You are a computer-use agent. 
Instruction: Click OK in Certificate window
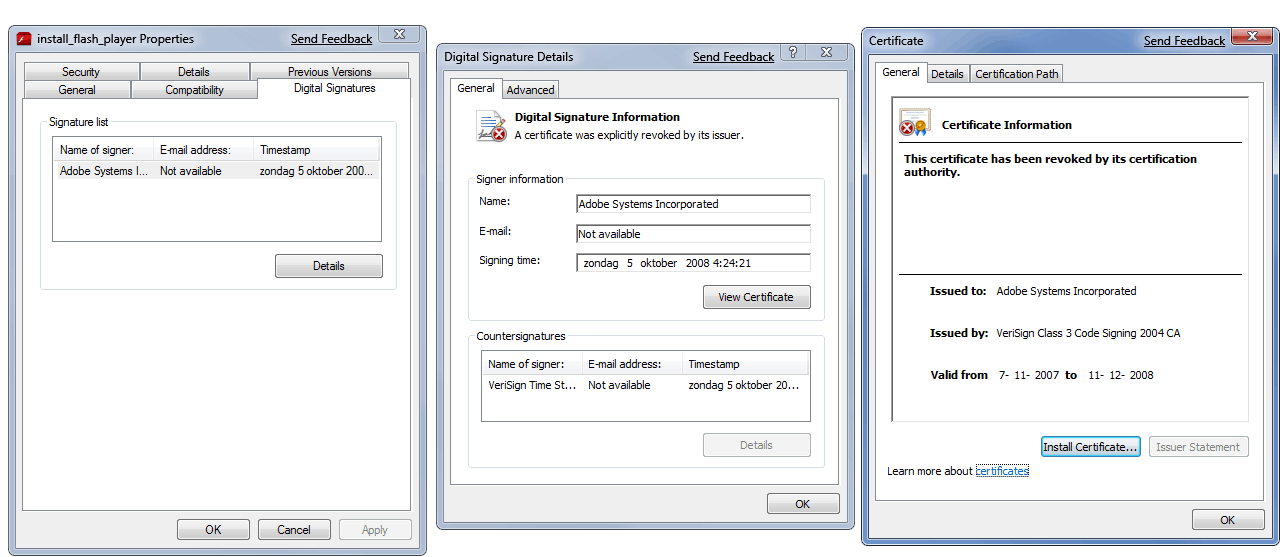pyautogui.click(x=1228, y=520)
